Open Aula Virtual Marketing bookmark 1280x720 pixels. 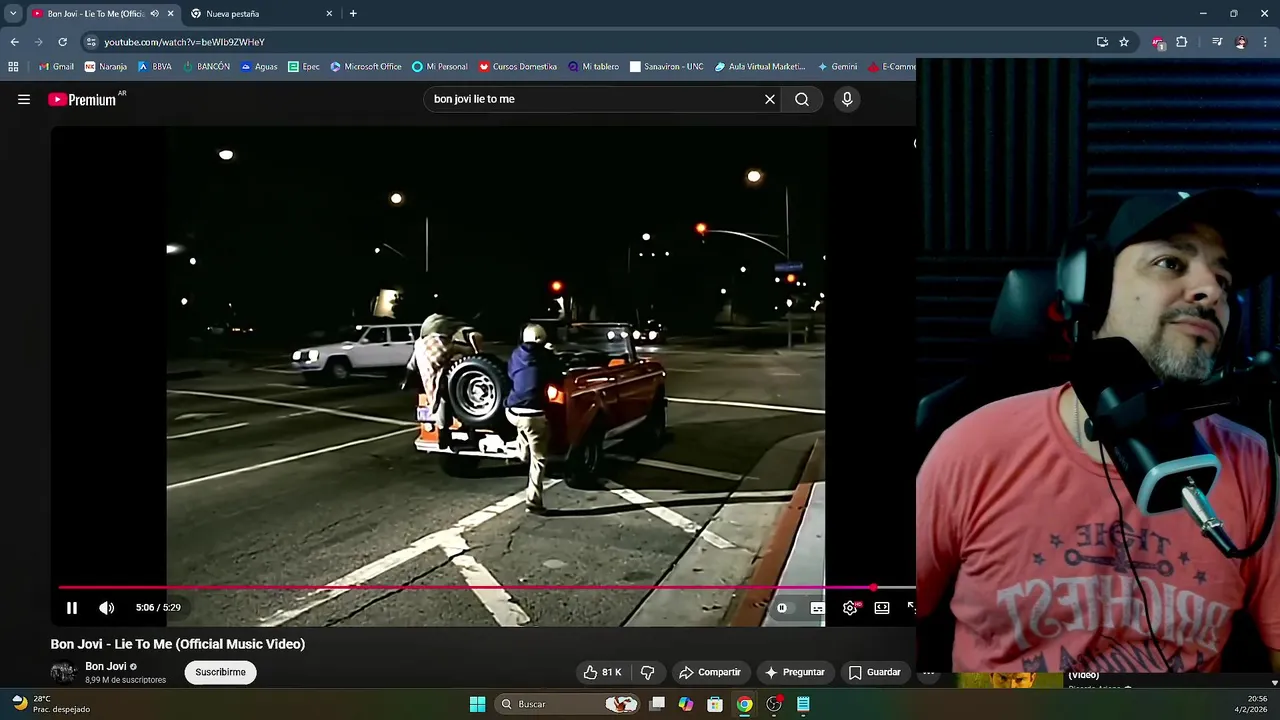click(x=760, y=67)
